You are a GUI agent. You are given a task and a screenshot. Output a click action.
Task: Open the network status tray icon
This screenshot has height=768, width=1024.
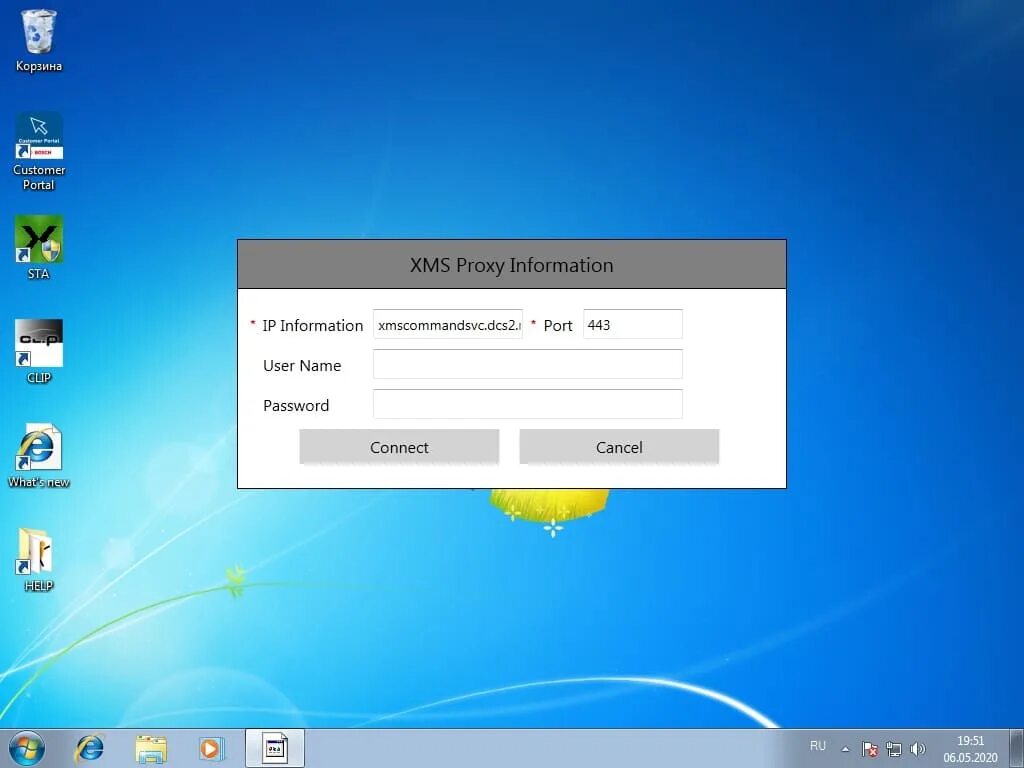point(893,749)
